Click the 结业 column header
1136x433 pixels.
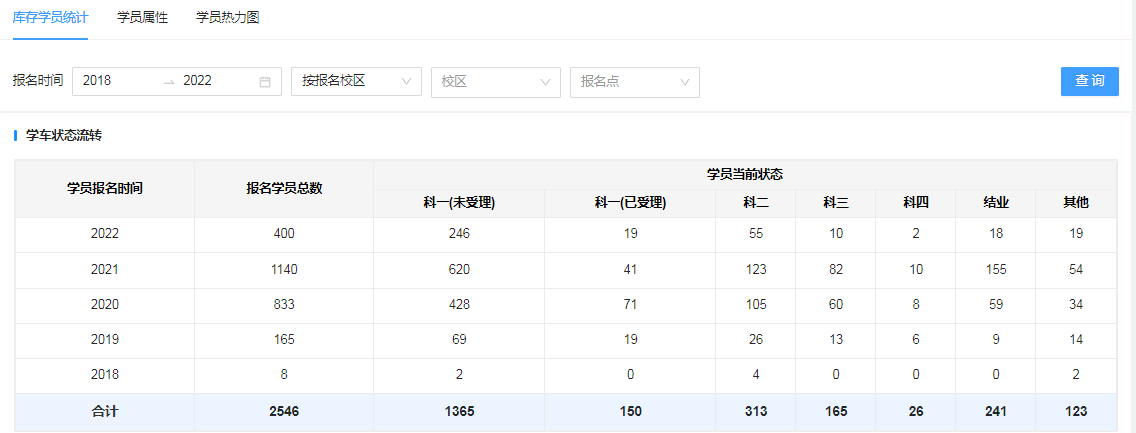[995, 203]
